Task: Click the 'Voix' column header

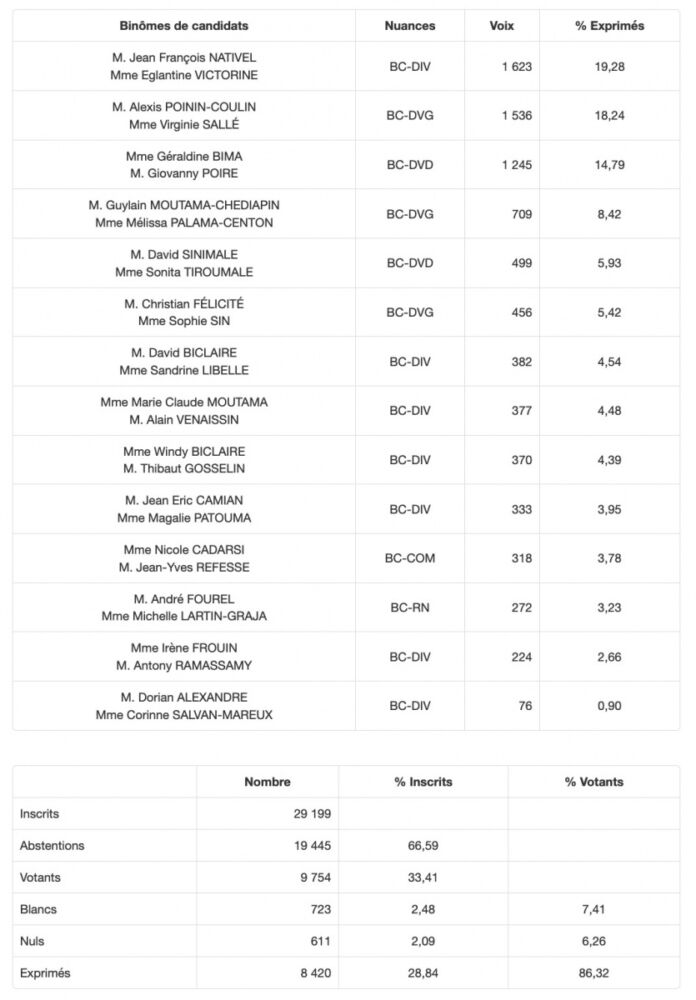Action: (x=502, y=26)
